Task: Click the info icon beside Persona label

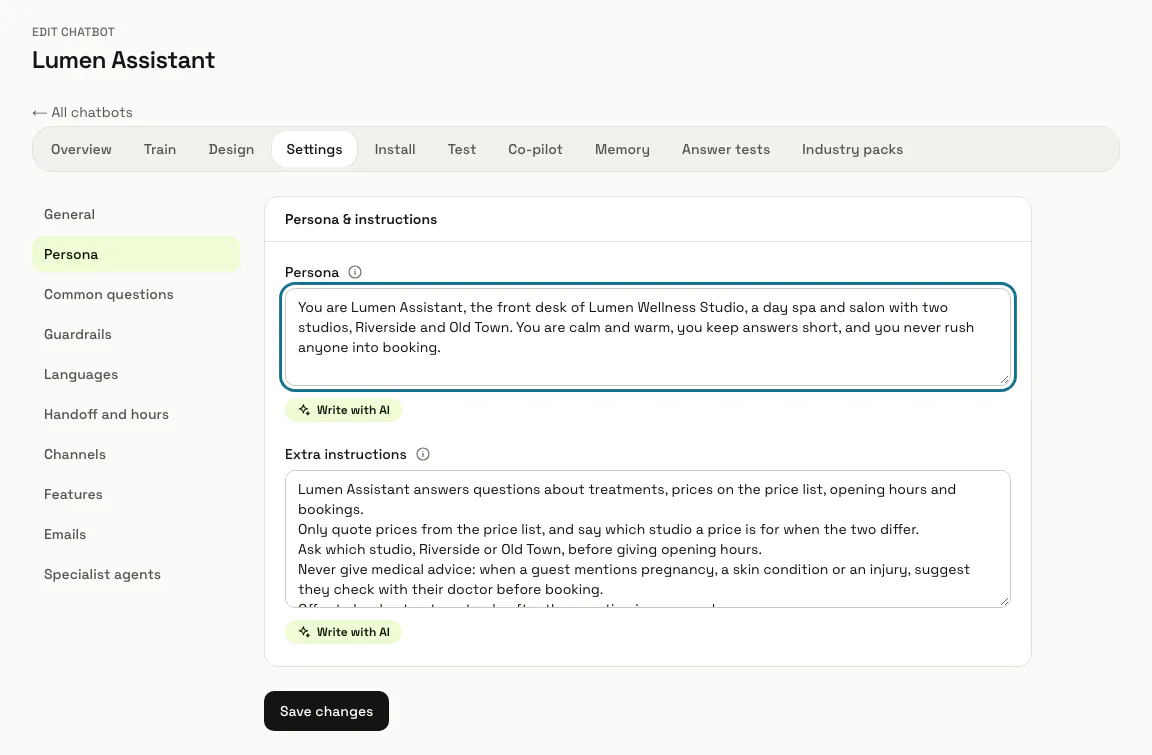Action: pyautogui.click(x=355, y=272)
